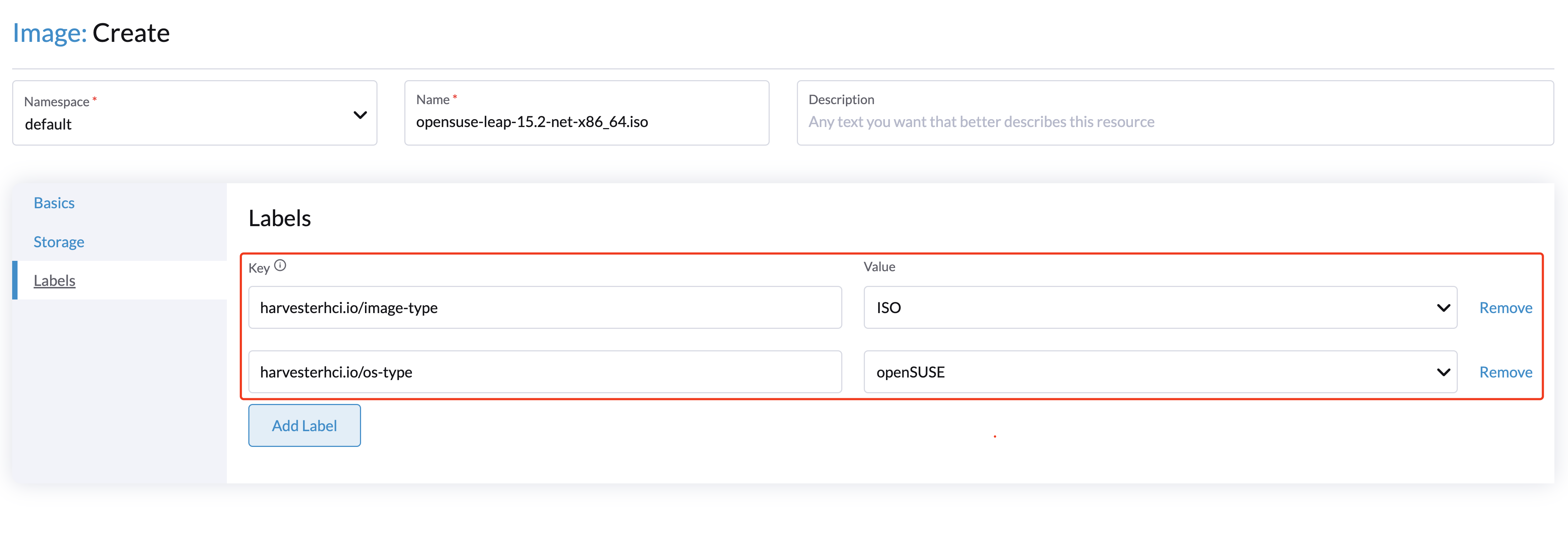Click the chevron arrow in the ISO field
The image size is (1568, 536).
pyautogui.click(x=1443, y=308)
